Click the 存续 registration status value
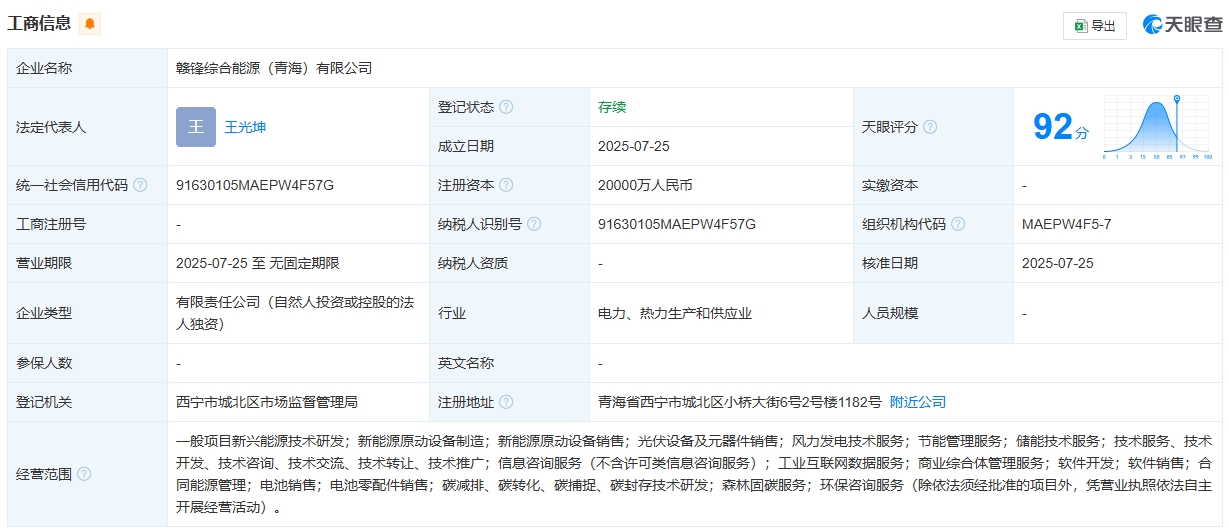This screenshot has width=1229, height=532. click(612, 107)
